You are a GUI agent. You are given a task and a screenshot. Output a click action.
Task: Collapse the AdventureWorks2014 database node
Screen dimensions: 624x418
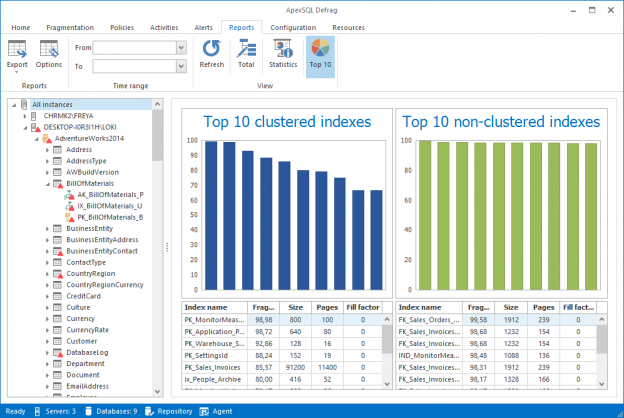[x=36, y=139]
